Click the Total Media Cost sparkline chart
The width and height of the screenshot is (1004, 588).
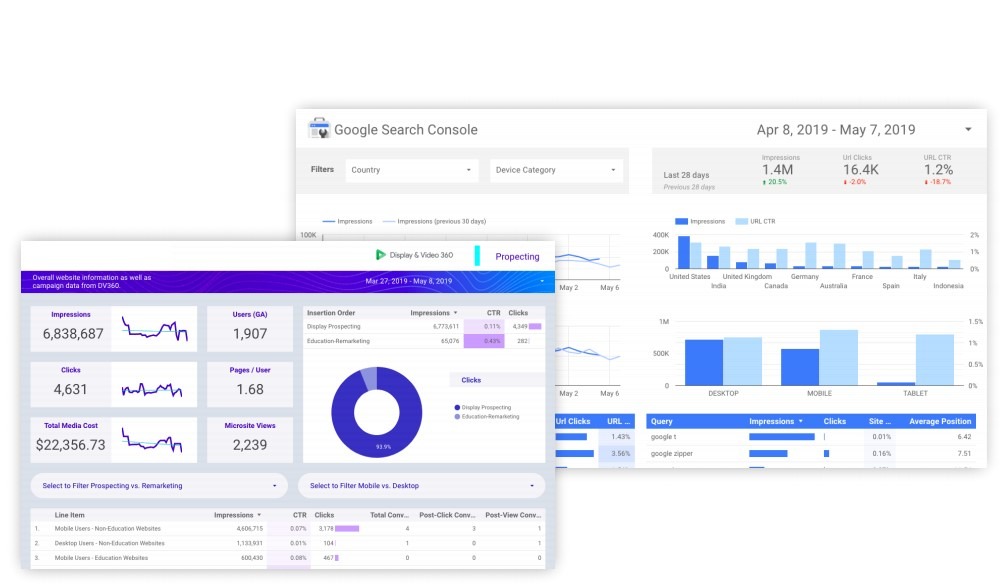[x=152, y=441]
